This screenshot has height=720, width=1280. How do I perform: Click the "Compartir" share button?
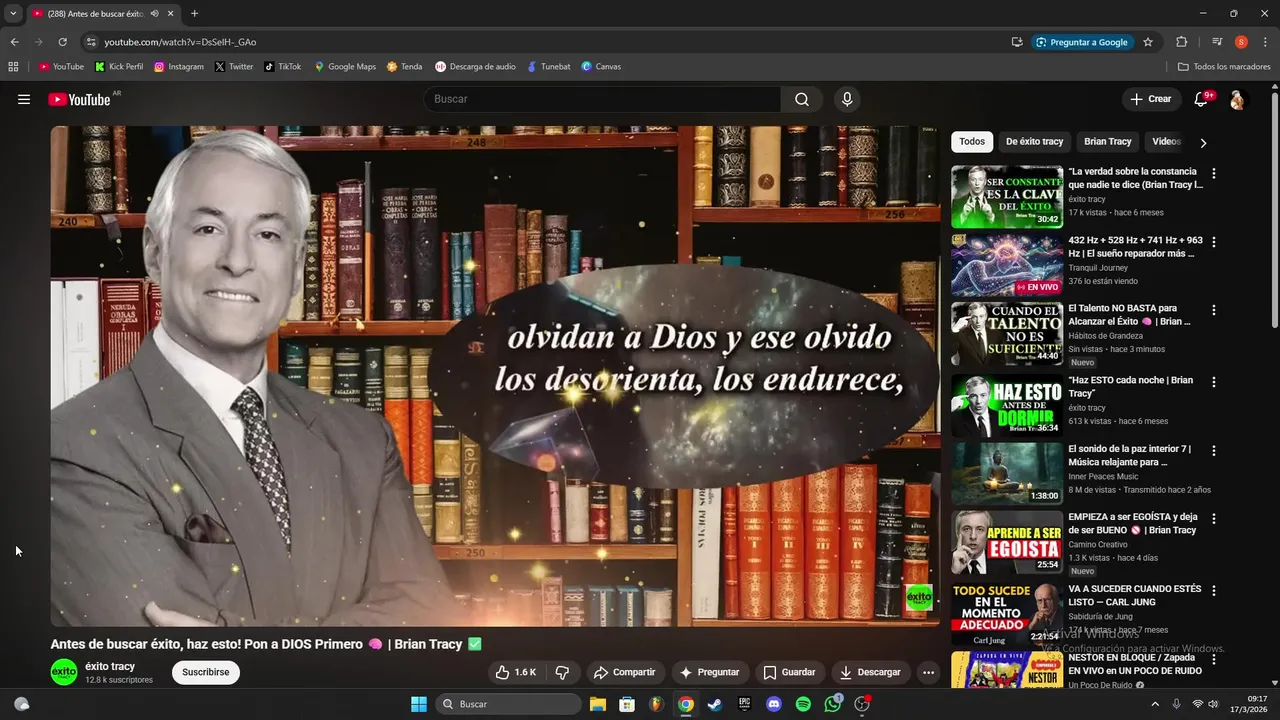624,672
